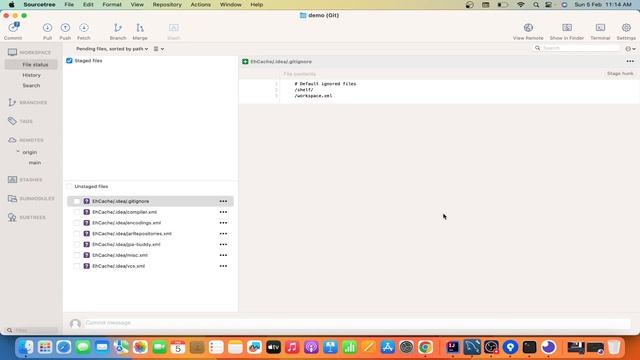Click the Commit message field

click(x=358, y=323)
